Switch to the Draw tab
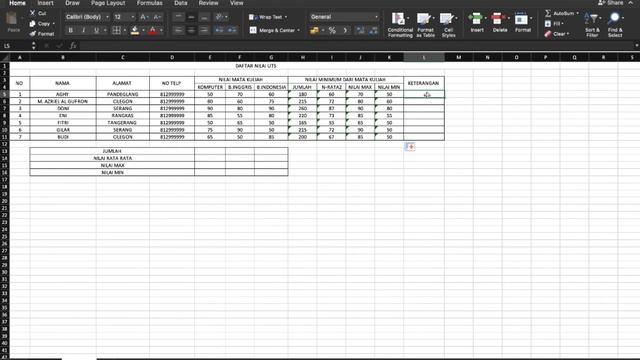 tap(72, 3)
